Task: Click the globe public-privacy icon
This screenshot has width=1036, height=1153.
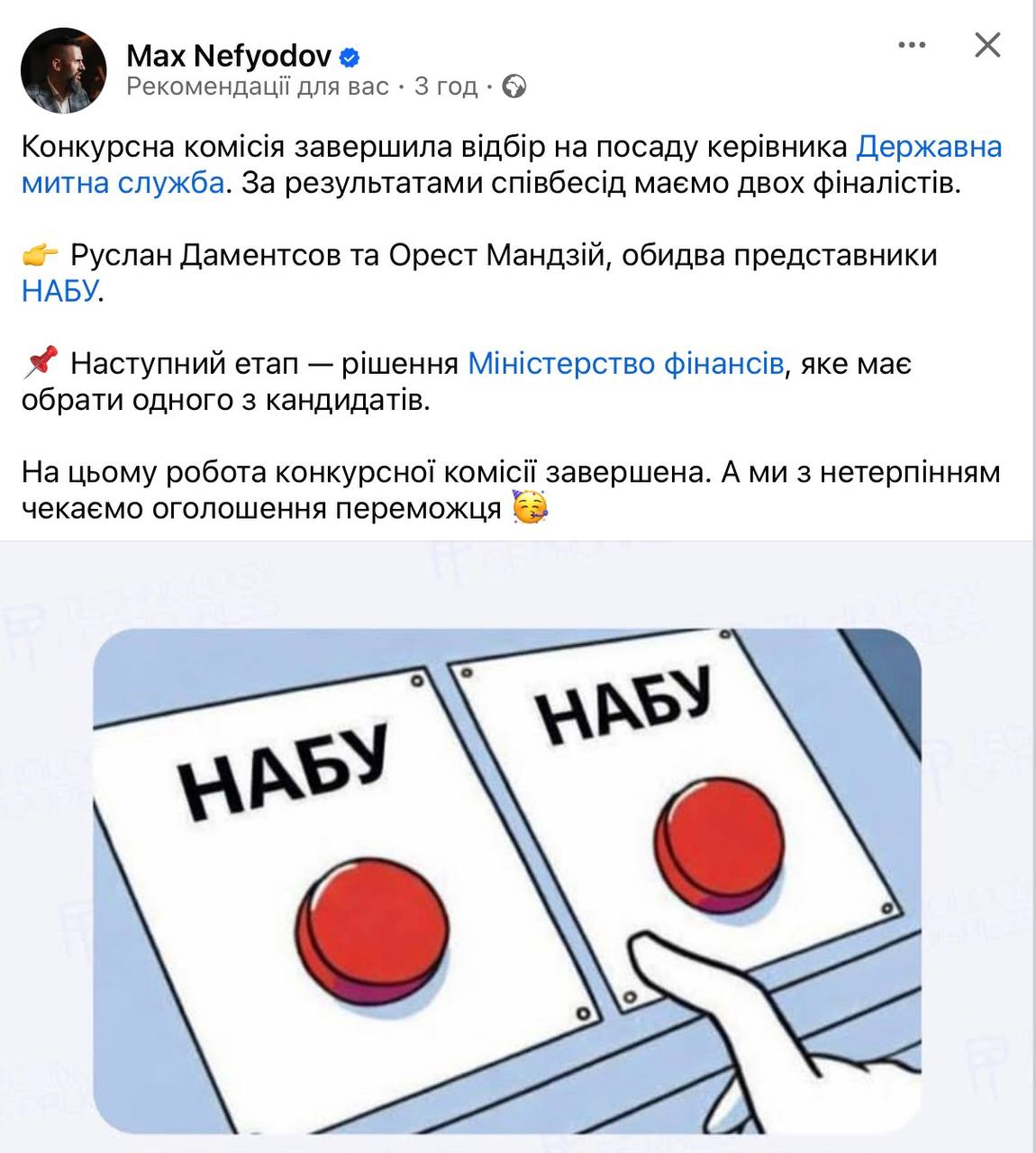Action: (514, 86)
